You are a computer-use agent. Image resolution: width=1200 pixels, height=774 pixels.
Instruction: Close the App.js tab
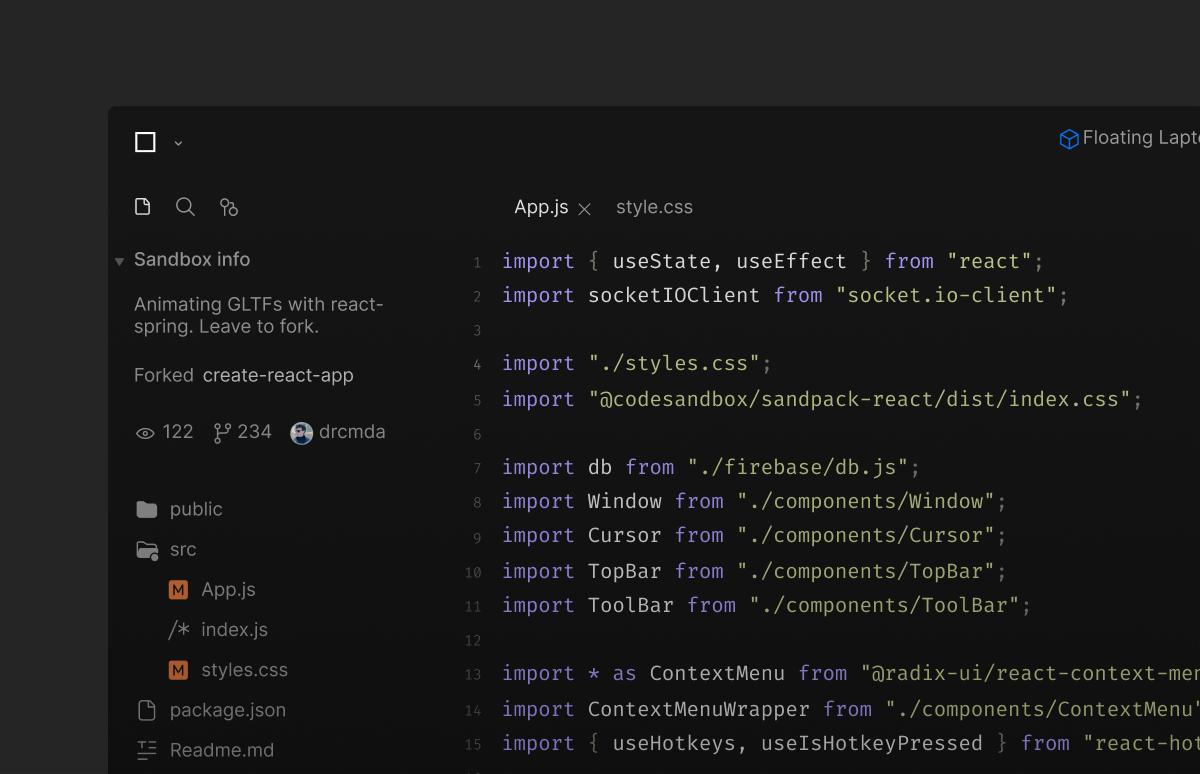point(584,208)
